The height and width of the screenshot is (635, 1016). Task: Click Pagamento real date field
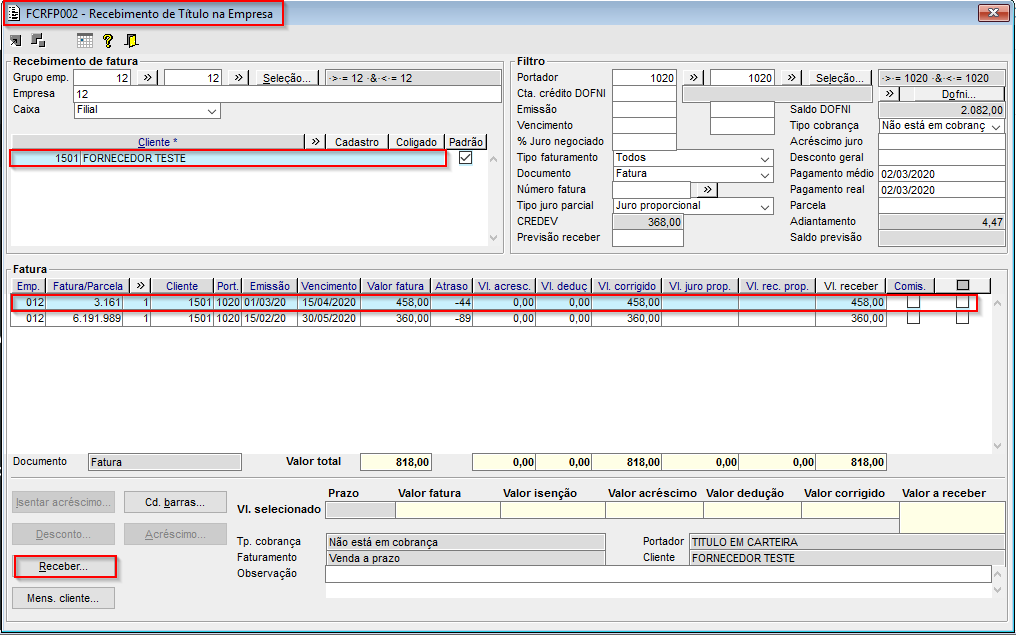(941, 190)
